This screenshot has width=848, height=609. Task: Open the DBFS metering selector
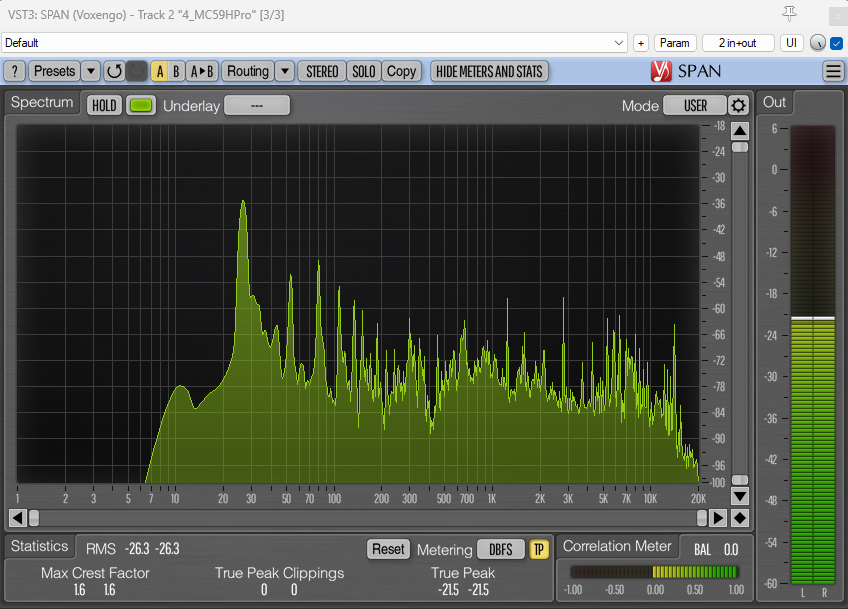(x=500, y=549)
